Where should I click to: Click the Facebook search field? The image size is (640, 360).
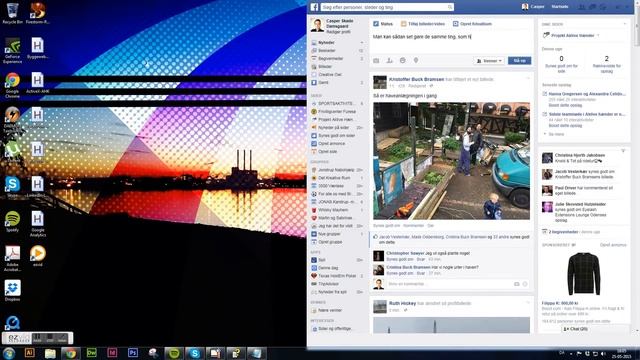(x=387, y=7)
